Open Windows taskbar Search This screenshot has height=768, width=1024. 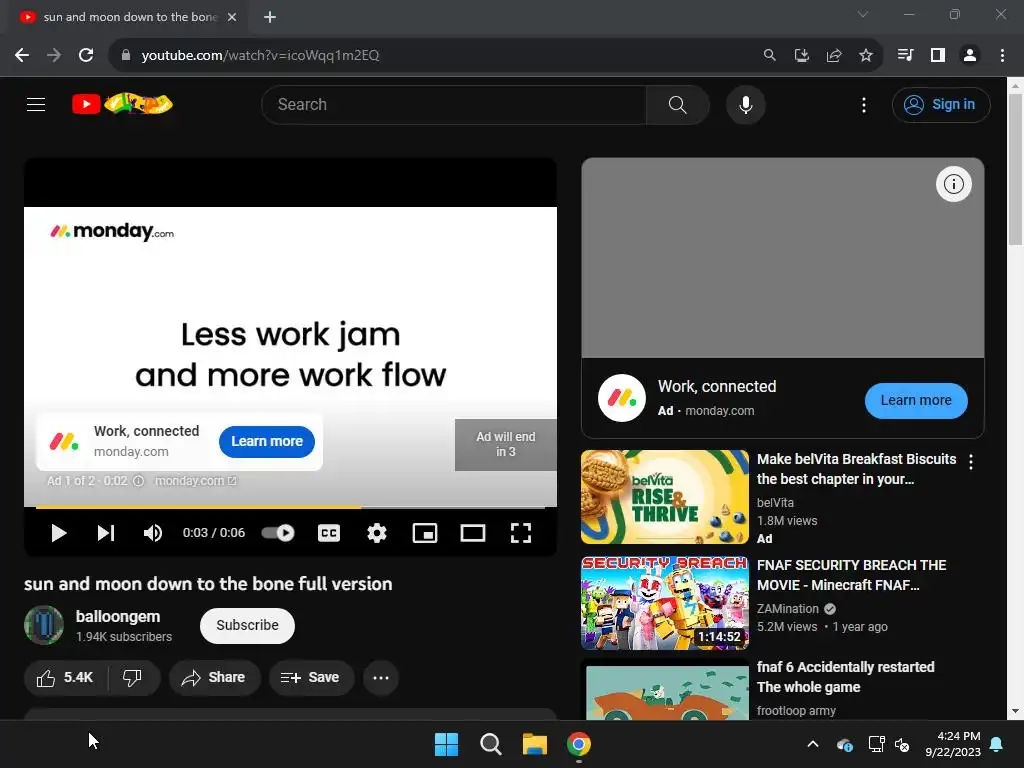pyautogui.click(x=490, y=744)
